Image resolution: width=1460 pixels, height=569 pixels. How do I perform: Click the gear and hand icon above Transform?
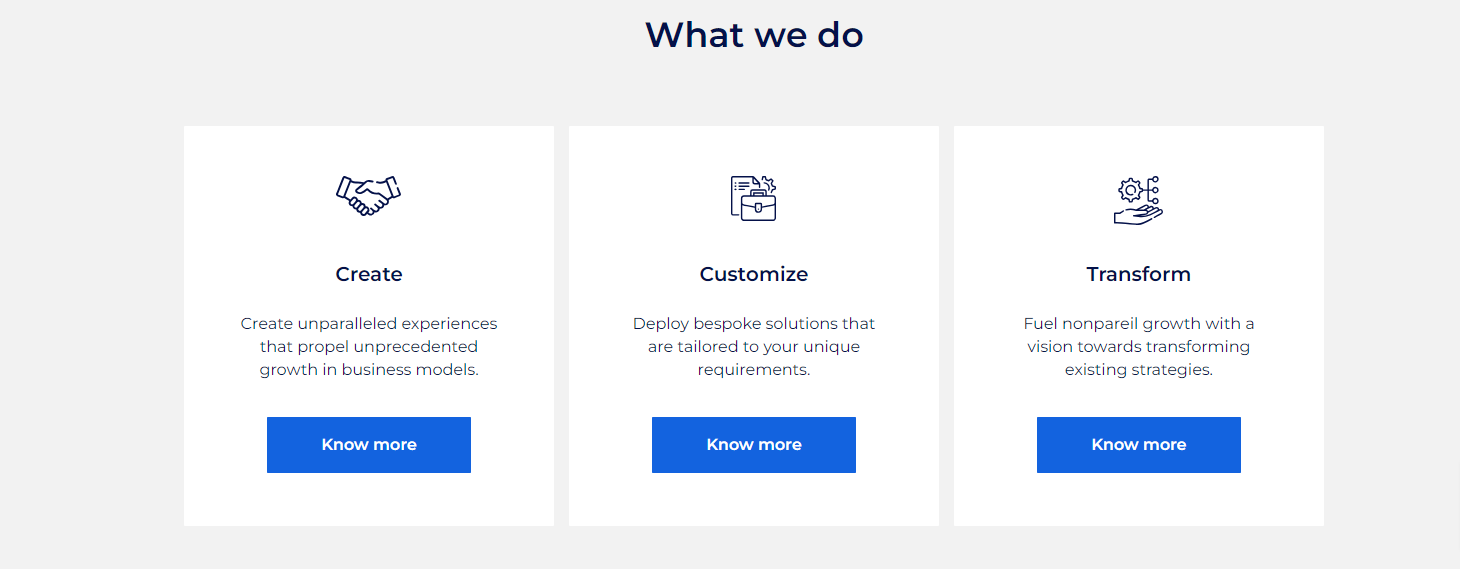click(x=1138, y=200)
